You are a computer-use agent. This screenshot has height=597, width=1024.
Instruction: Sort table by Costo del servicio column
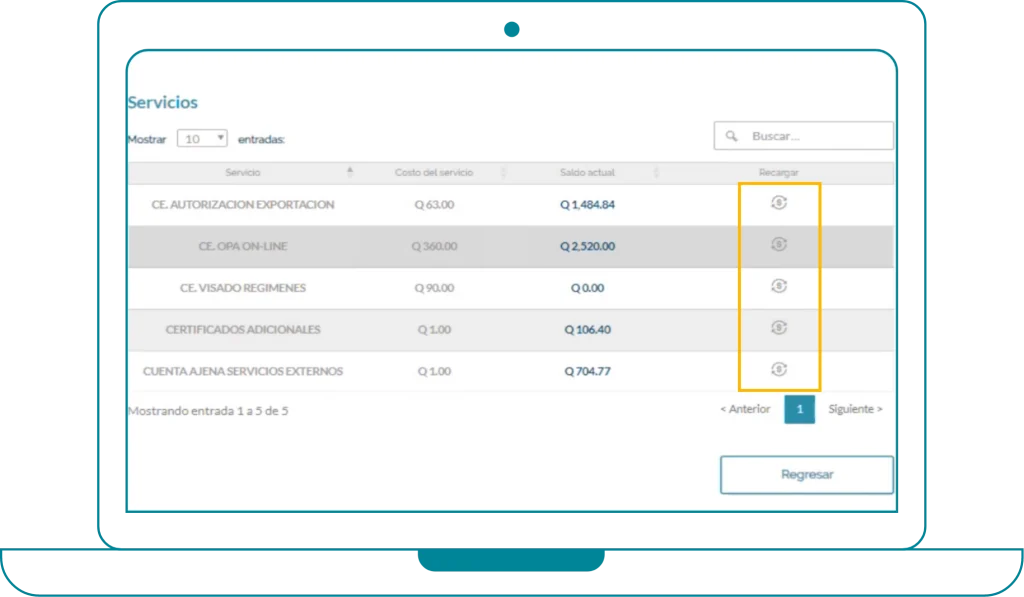point(434,173)
